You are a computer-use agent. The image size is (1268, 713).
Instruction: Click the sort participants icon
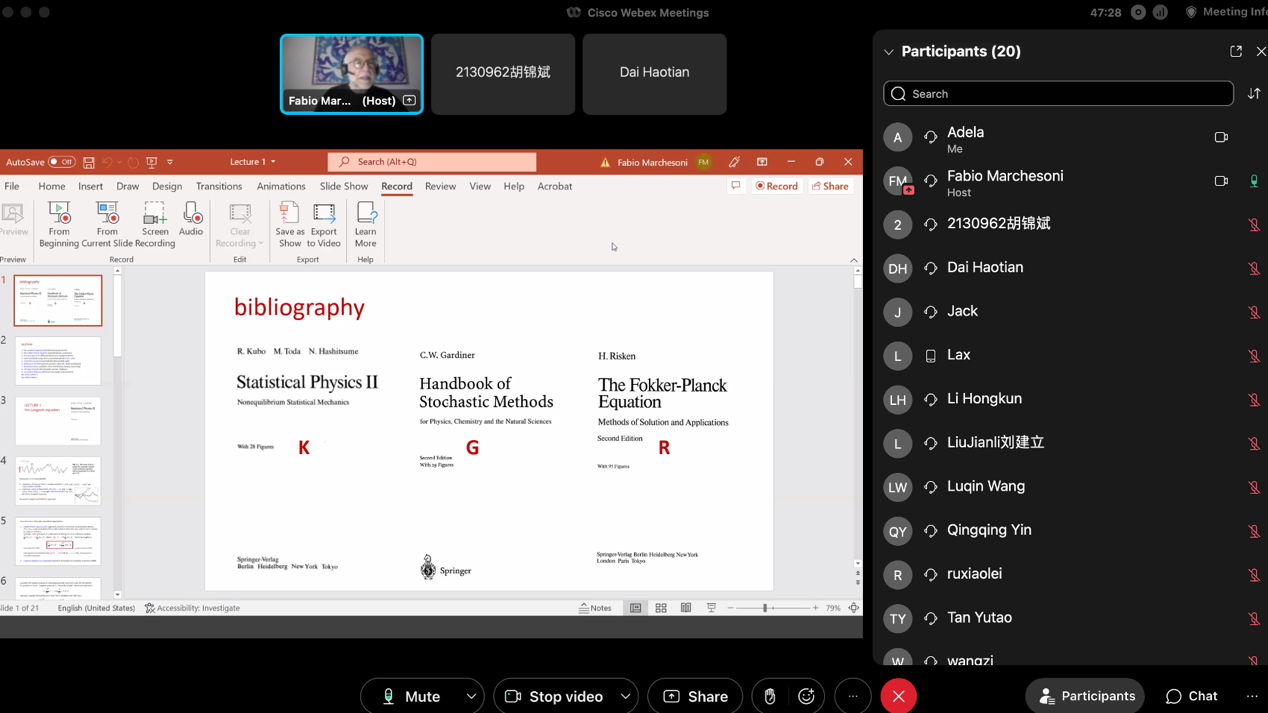(x=1254, y=94)
